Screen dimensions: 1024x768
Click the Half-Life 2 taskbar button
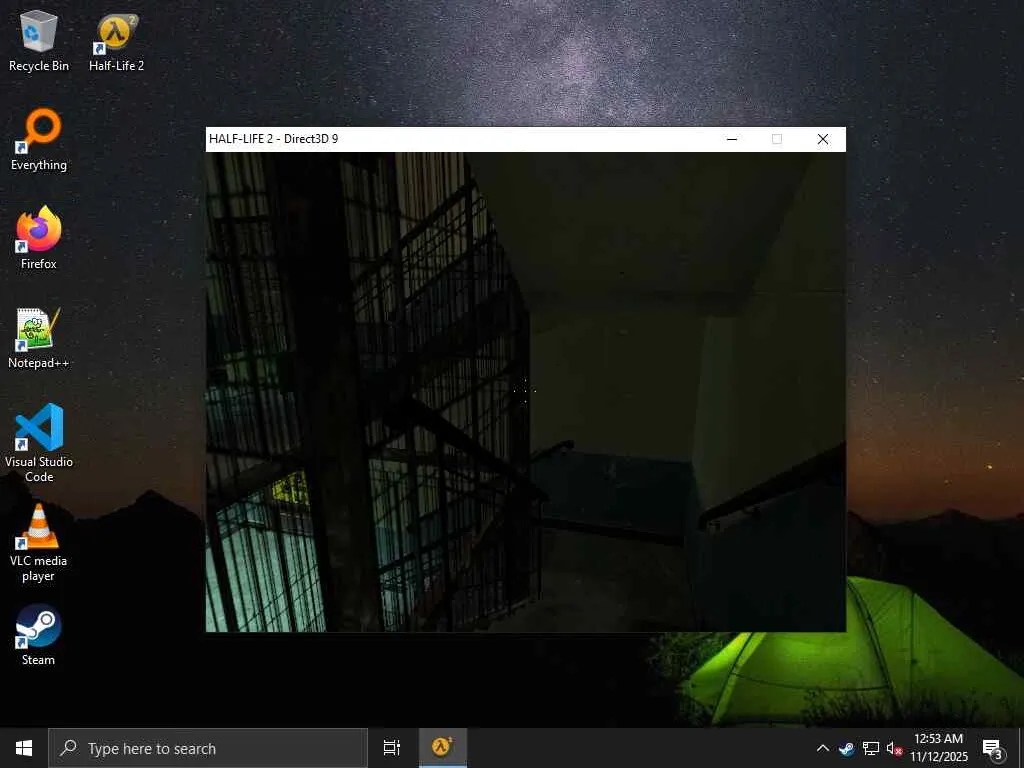point(442,748)
